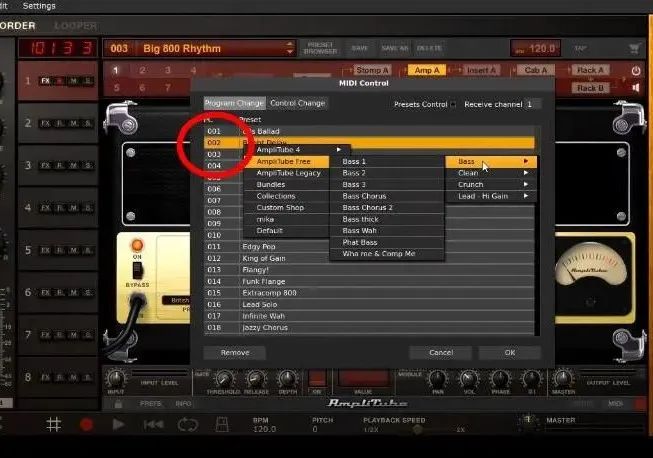Step presets with Big 800 Rhythm arrows
653x458 pixels.
(x=290, y=48)
